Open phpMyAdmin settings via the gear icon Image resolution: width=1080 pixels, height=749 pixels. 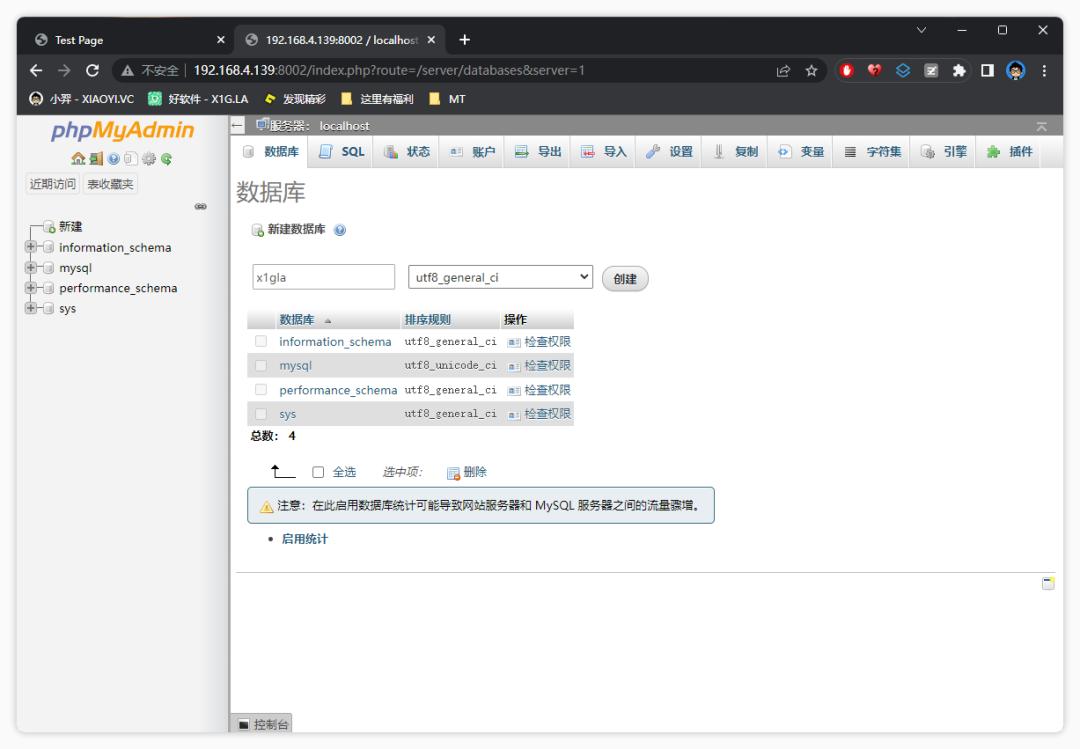click(149, 160)
